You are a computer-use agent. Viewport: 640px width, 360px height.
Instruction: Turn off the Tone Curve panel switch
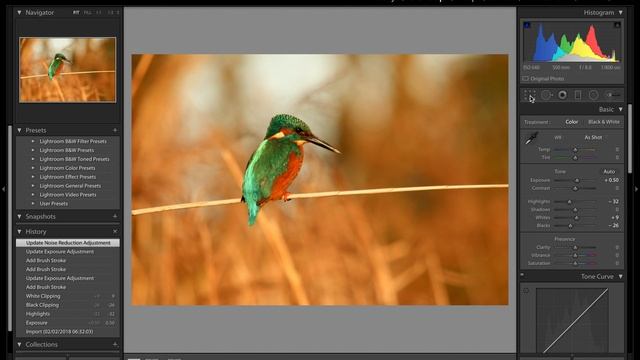(522, 275)
